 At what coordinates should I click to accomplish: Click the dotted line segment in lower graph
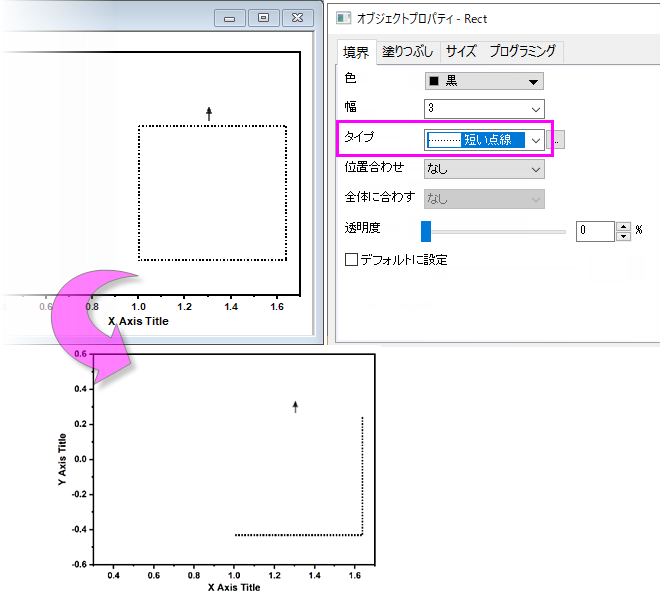[299, 535]
